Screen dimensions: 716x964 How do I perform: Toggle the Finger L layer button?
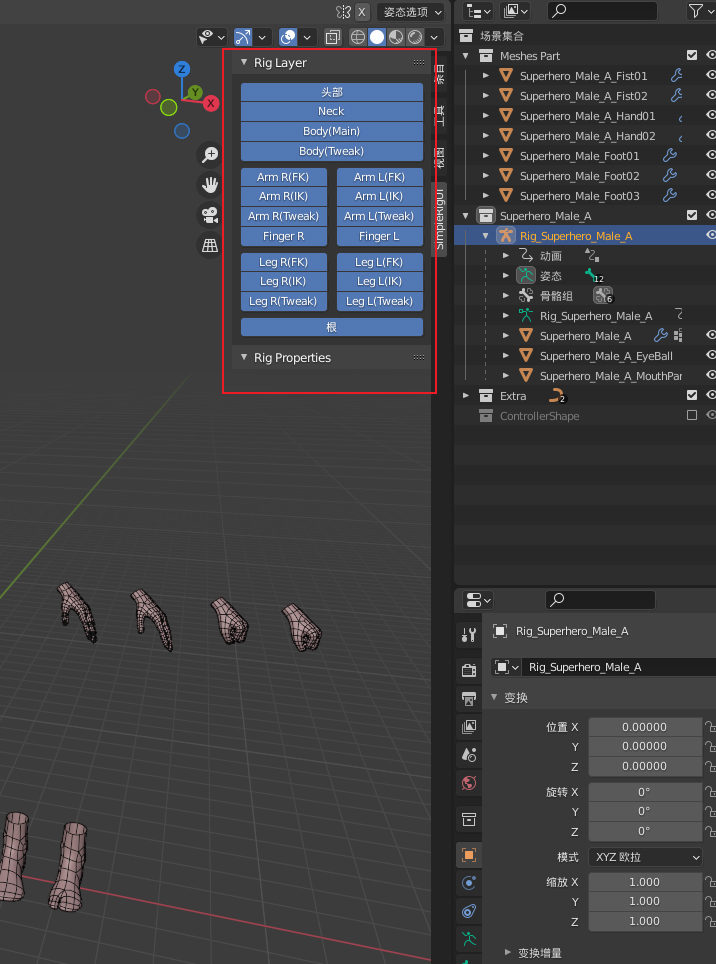380,236
